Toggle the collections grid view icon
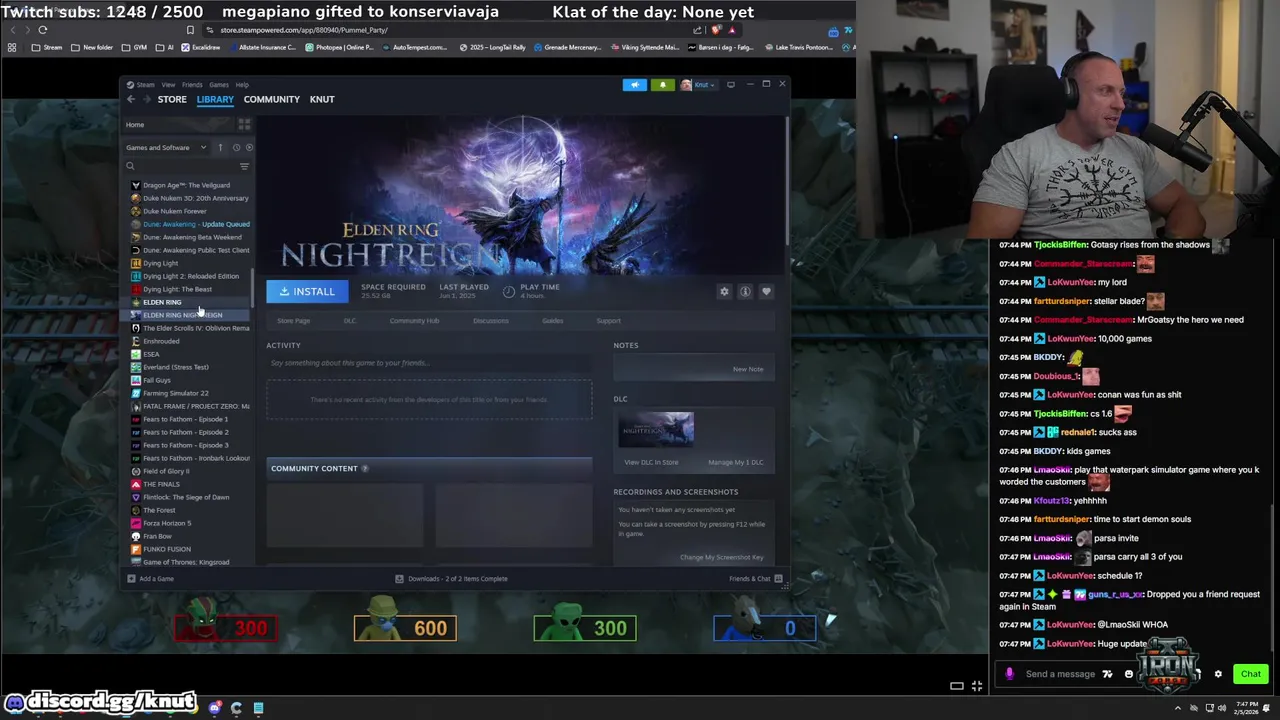Image resolution: width=1280 pixels, height=720 pixels. click(244, 124)
